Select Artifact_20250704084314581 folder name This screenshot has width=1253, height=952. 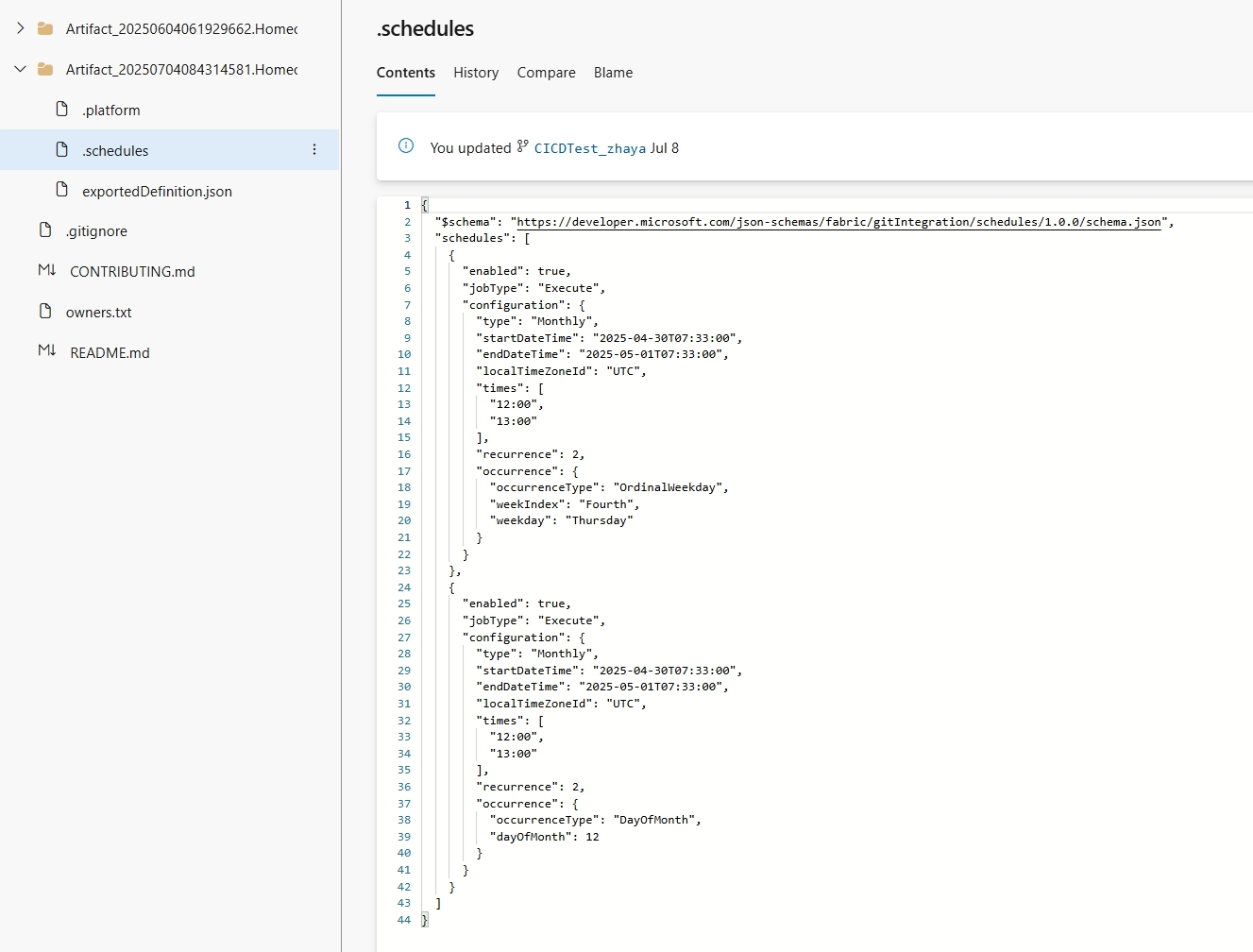click(x=181, y=70)
